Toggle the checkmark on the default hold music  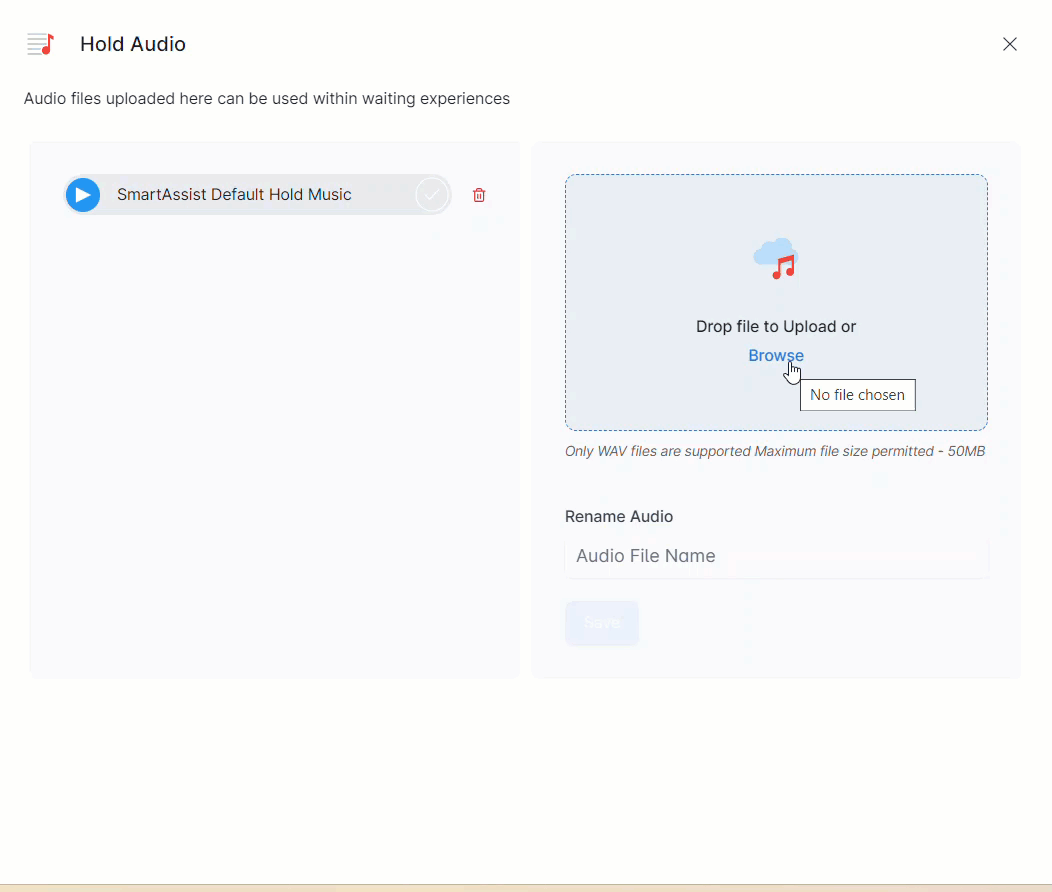431,195
